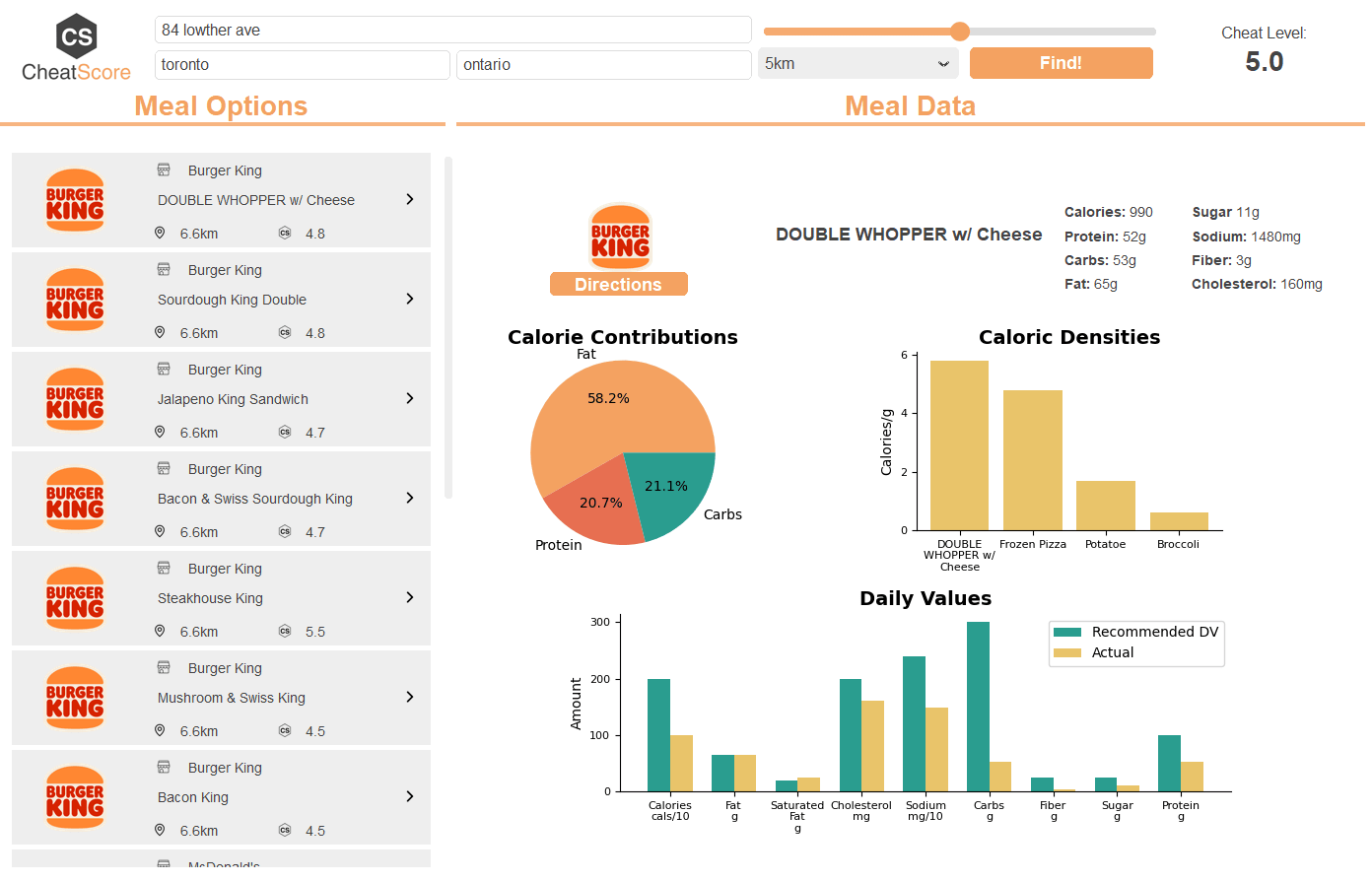Click the Recommended DV legend swatch
Screen dimensions: 1372x882
1067,632
